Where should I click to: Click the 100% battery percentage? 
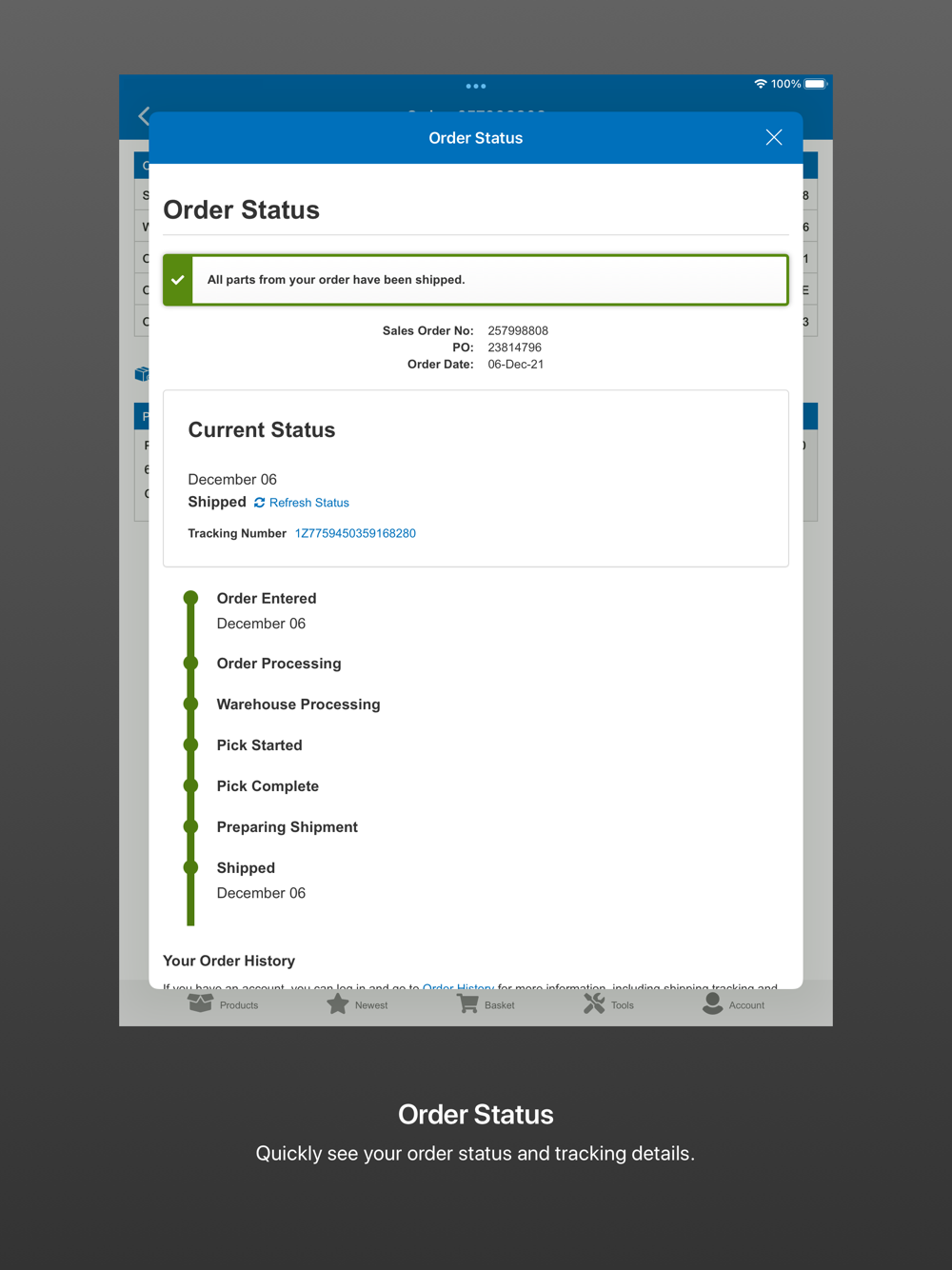(x=785, y=84)
